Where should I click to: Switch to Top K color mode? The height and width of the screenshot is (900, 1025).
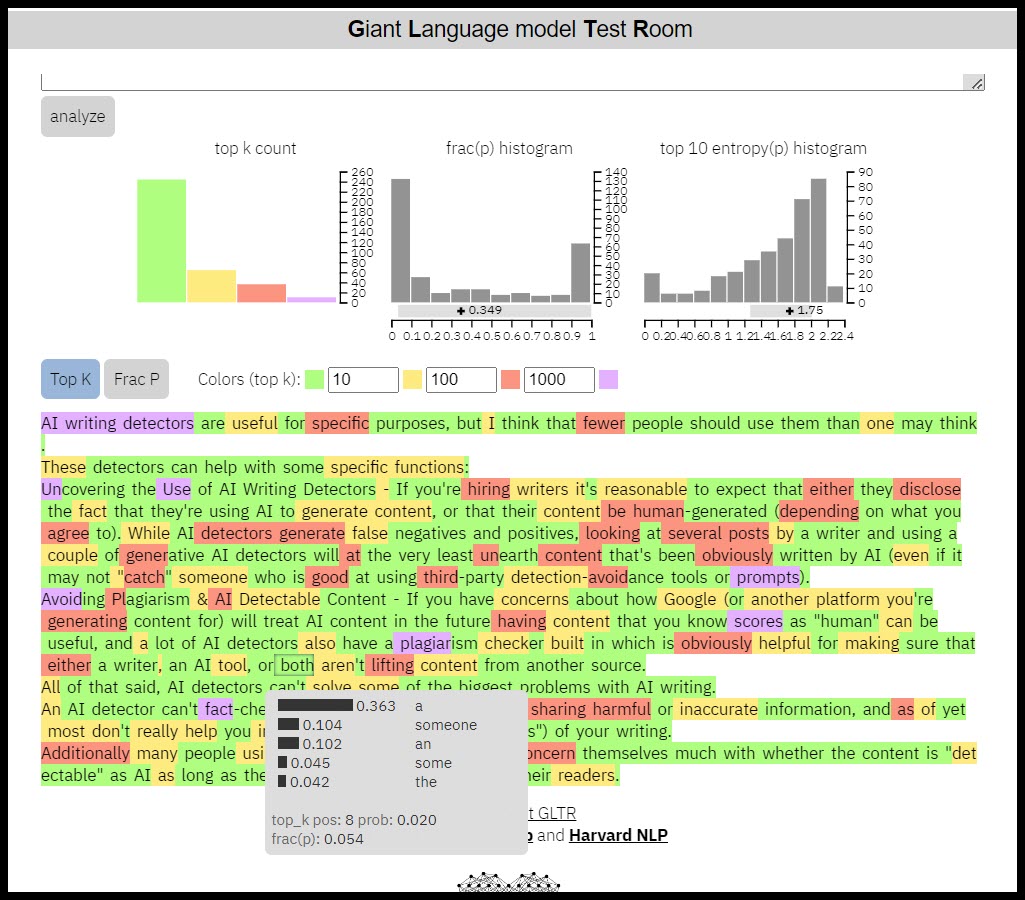tap(71, 379)
